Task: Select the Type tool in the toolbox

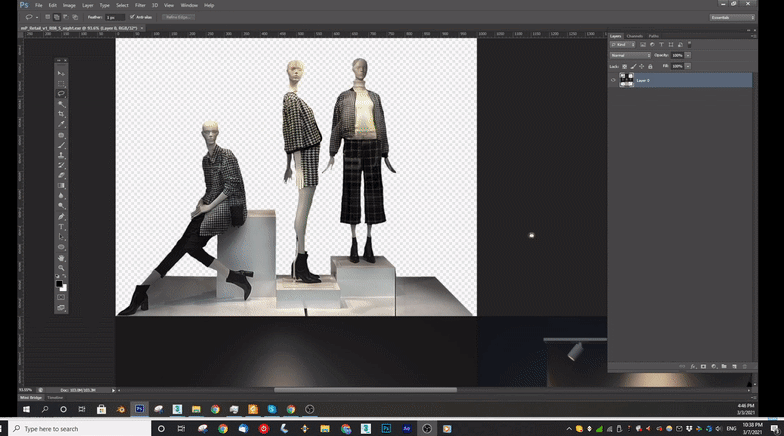Action: pos(61,227)
